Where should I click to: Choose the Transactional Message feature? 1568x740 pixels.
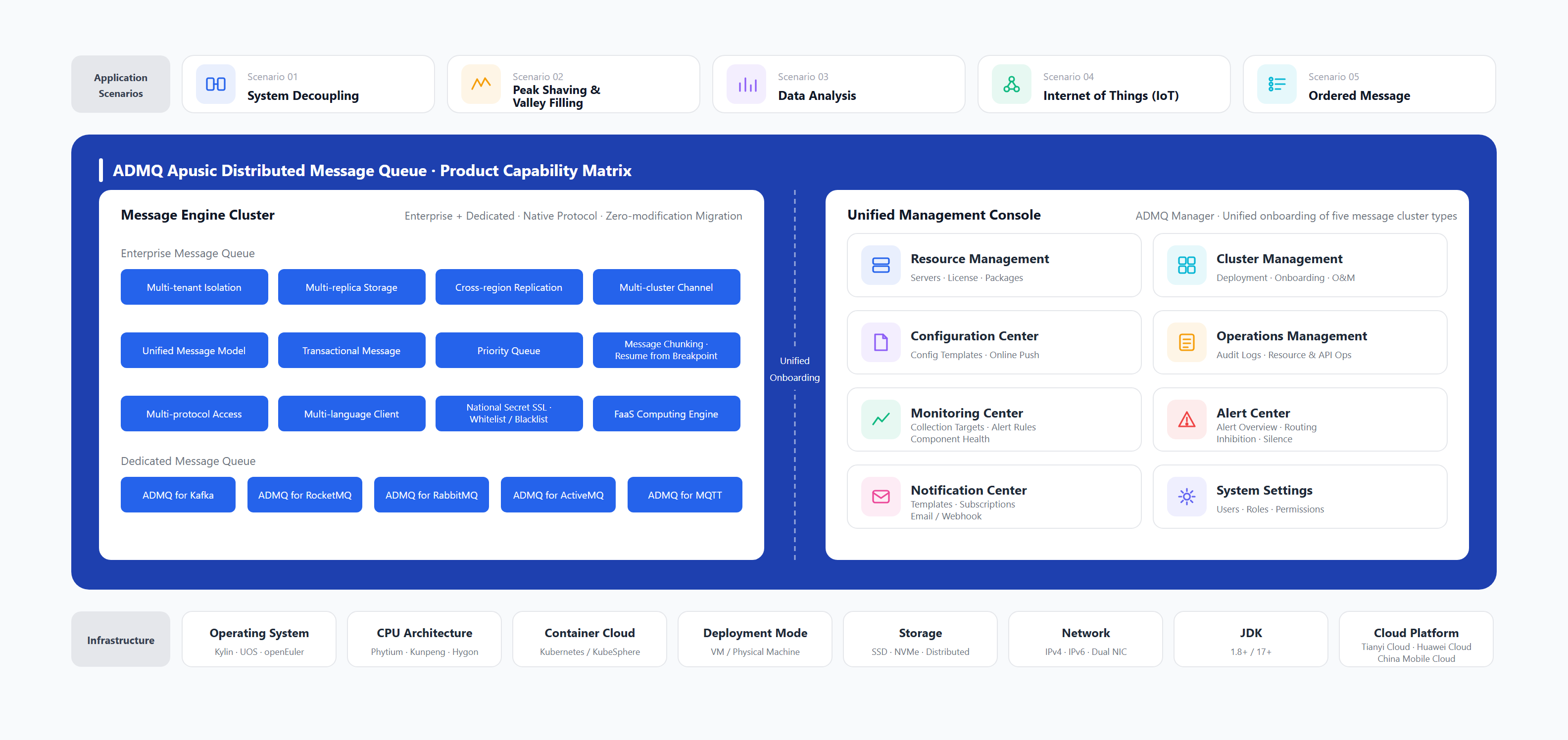pyautogui.click(x=351, y=351)
